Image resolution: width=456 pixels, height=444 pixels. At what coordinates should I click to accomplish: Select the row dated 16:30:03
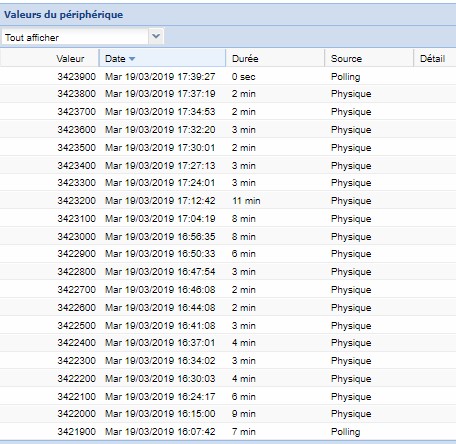(228, 378)
